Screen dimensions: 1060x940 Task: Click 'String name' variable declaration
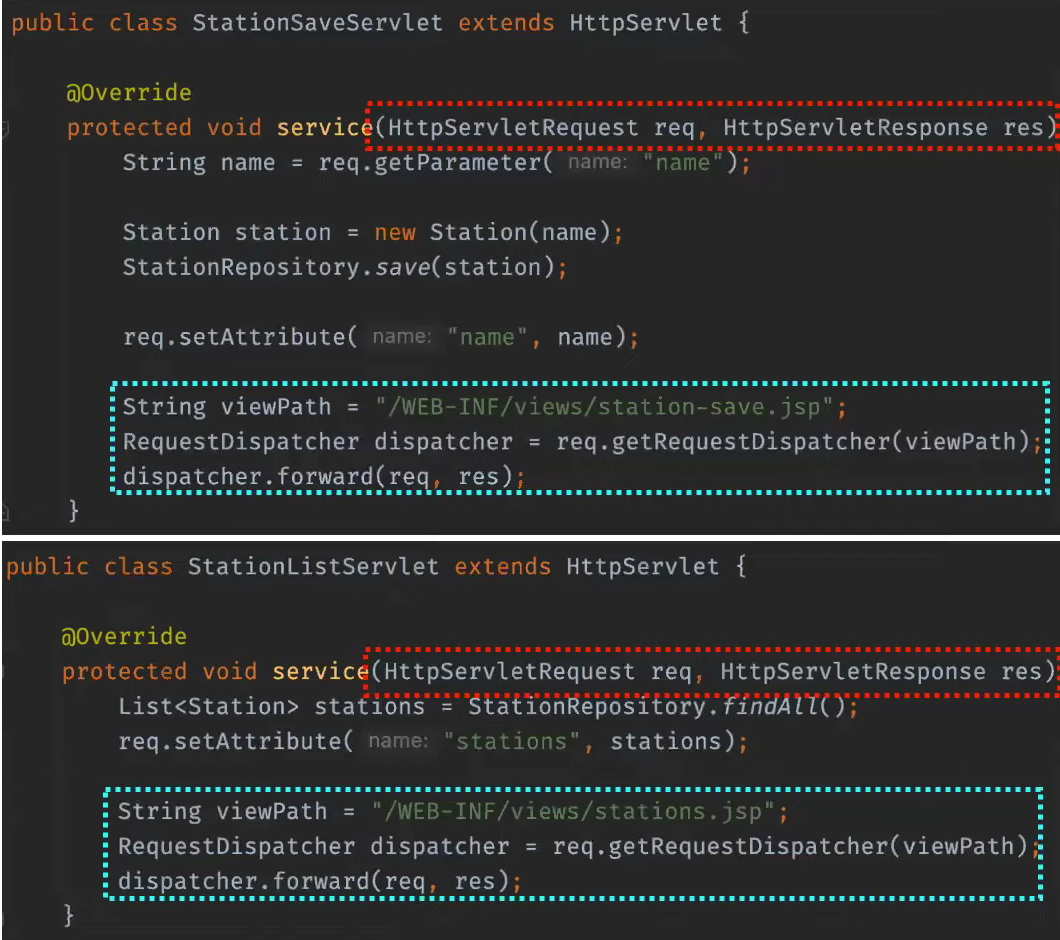click(x=199, y=162)
